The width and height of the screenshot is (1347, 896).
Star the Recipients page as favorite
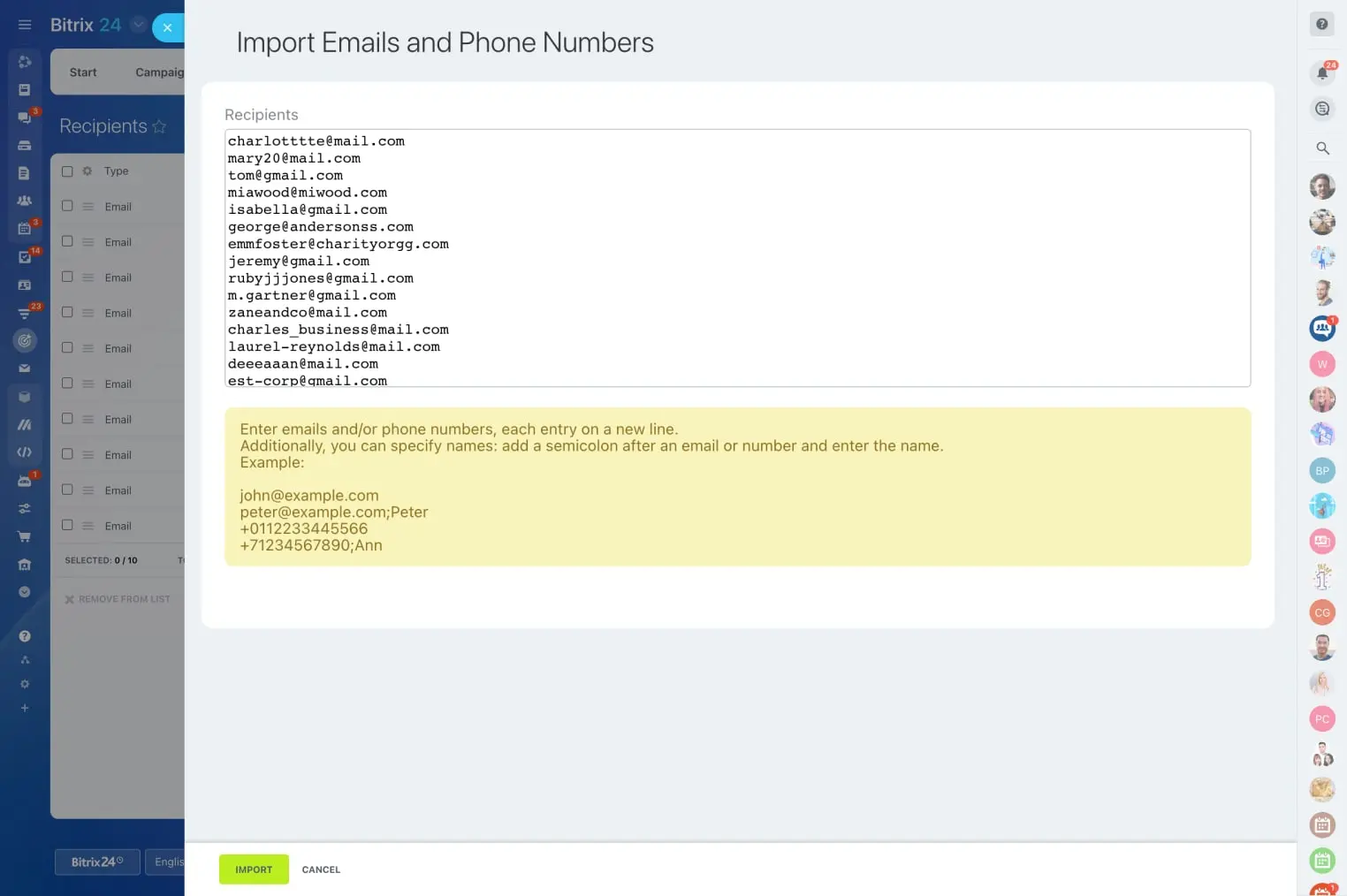tap(159, 126)
